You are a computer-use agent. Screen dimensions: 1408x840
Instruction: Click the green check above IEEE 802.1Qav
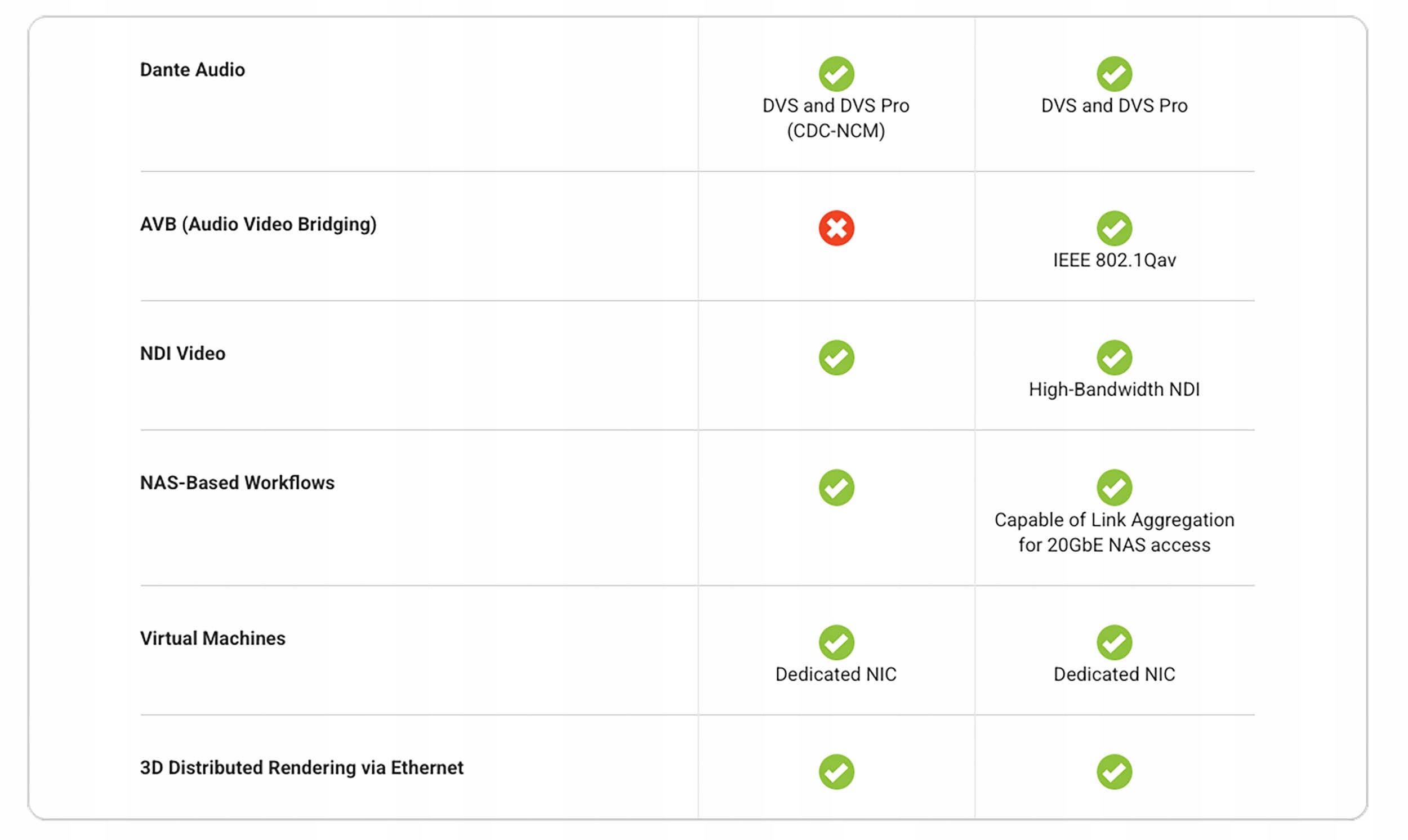coord(1114,228)
